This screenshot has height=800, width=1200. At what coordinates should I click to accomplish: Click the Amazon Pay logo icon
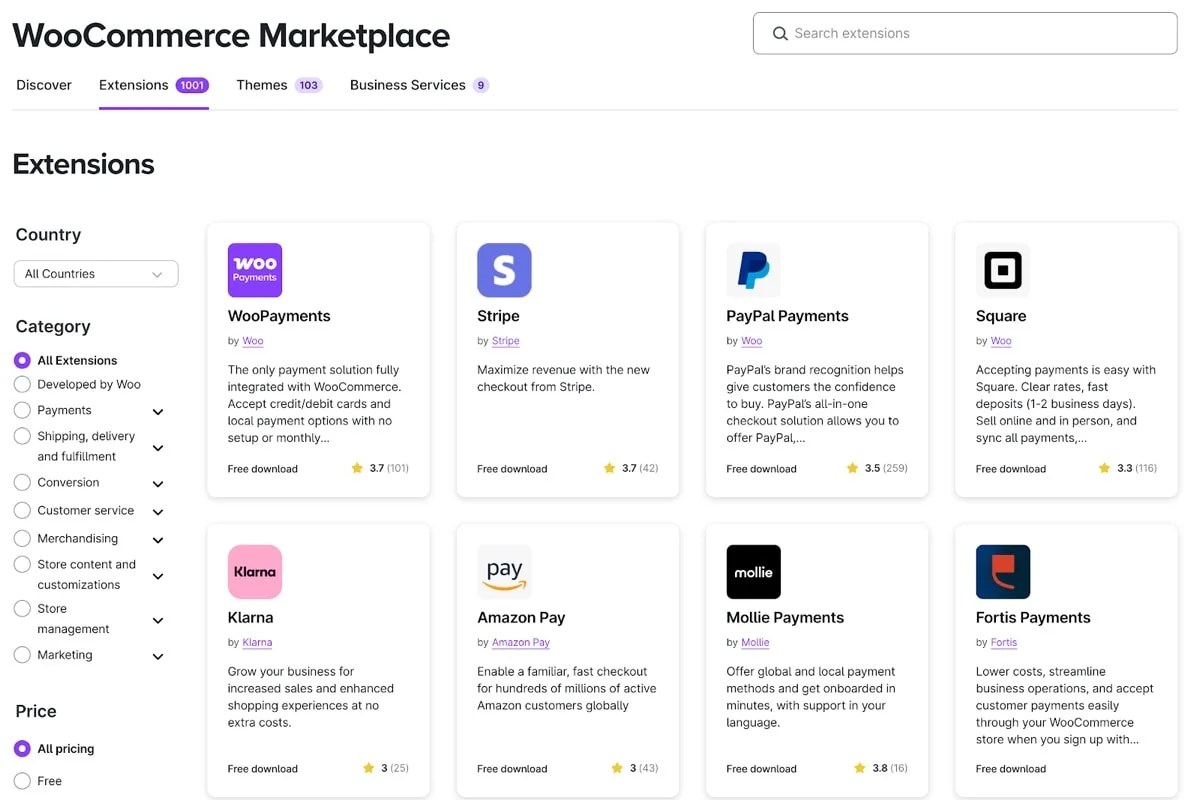(x=504, y=572)
